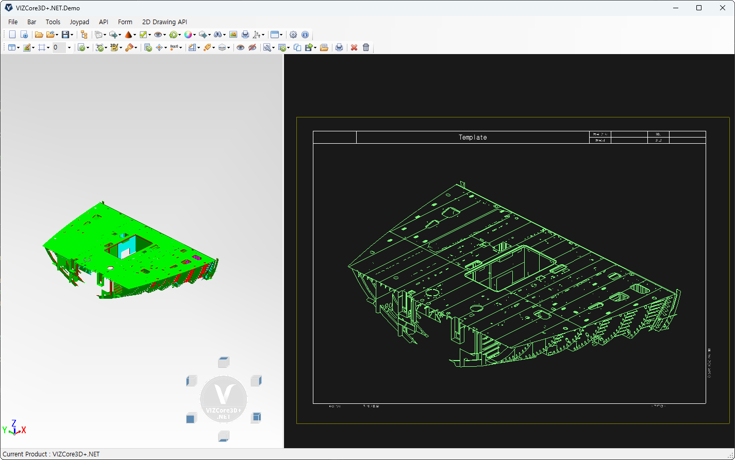This screenshot has width=735, height=460.
Task: Open the Joypad menu
Action: [x=79, y=22]
